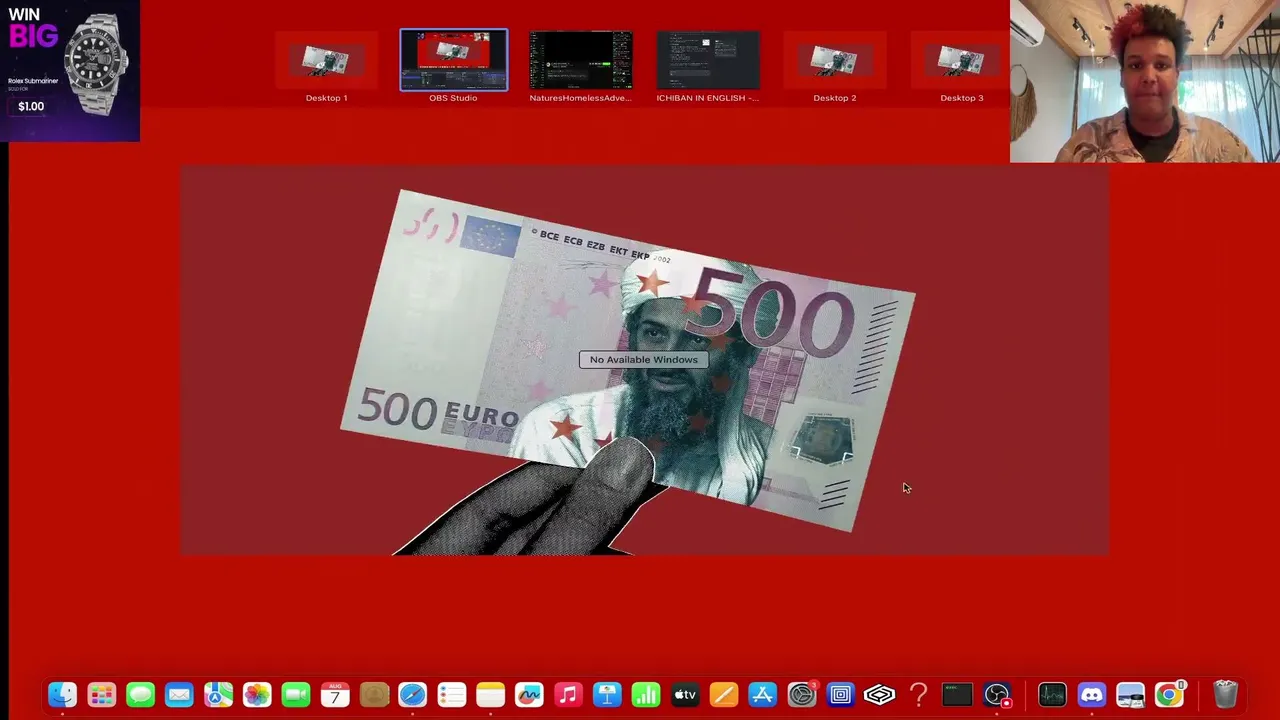This screenshot has height=720, width=1280.
Task: Launch Safari from the Dock
Action: click(413, 695)
